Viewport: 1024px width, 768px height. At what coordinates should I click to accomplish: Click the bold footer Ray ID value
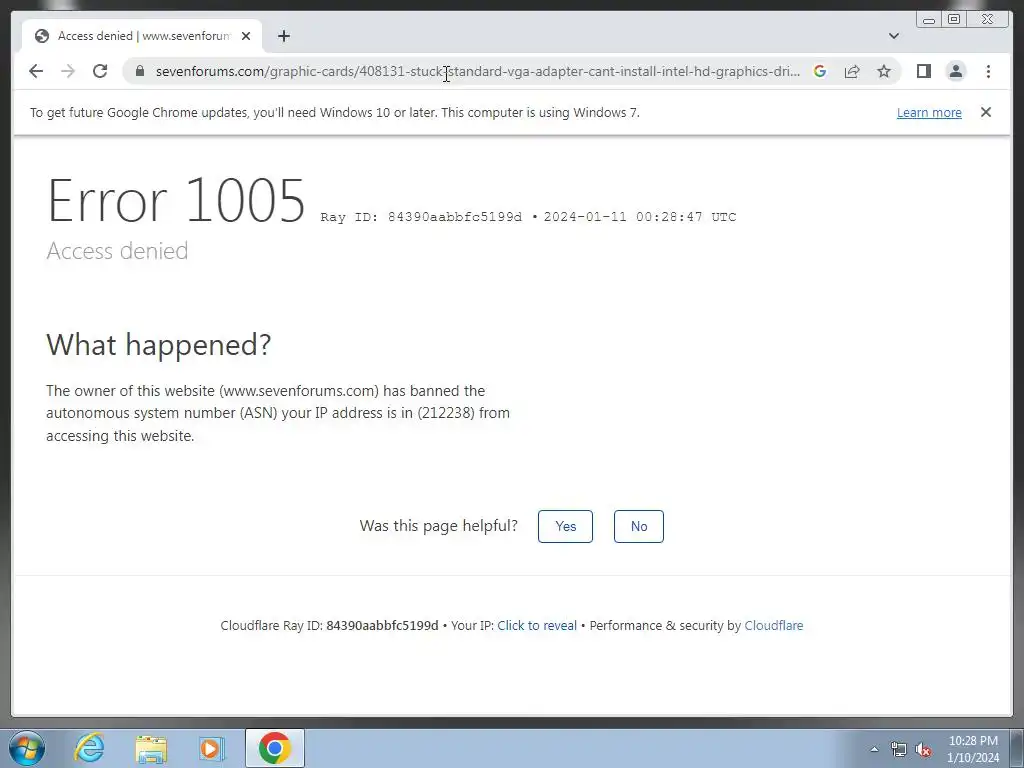pyautogui.click(x=382, y=626)
